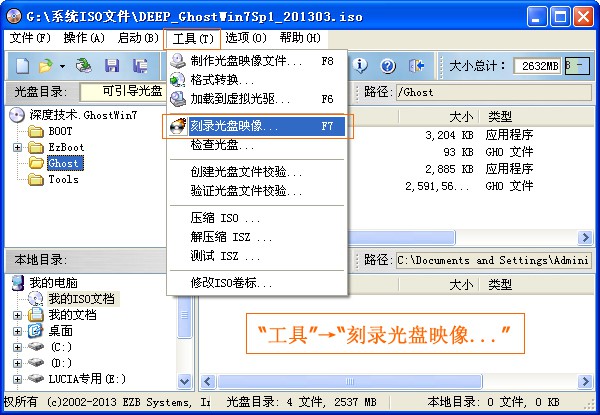Open dropdown arrow beside Open file icon
The width and height of the screenshot is (600, 415).
pyautogui.click(x=62, y=66)
